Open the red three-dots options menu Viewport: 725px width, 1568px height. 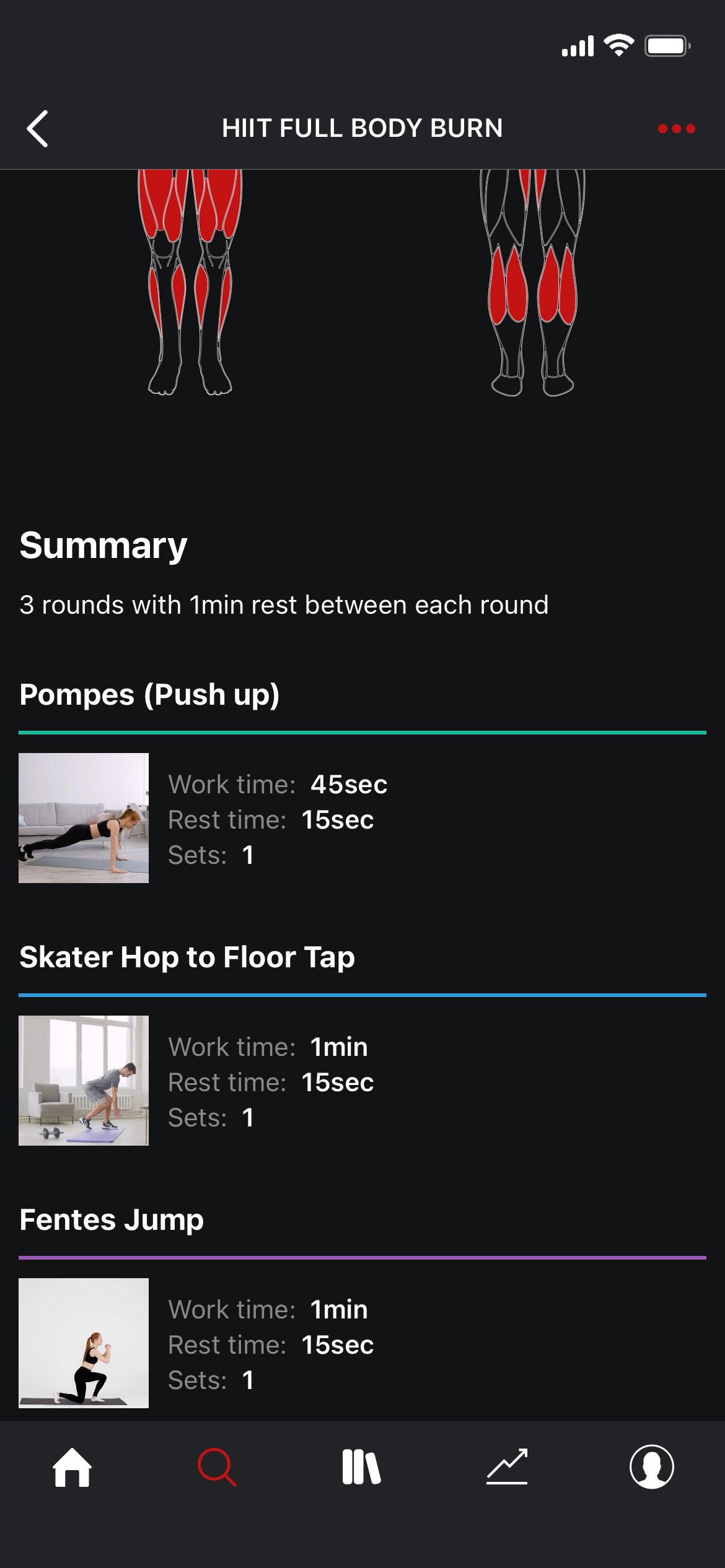point(676,129)
